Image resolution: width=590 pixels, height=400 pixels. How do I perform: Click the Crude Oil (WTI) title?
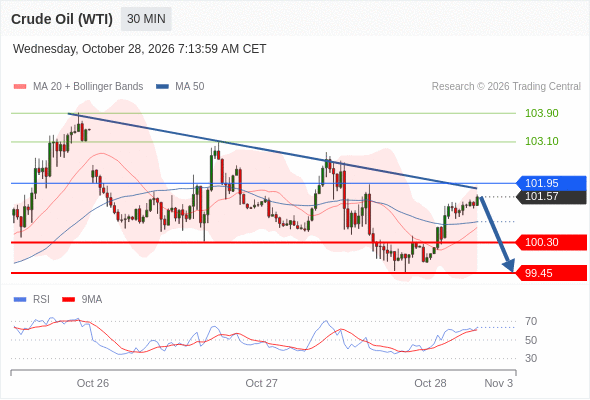pyautogui.click(x=62, y=19)
